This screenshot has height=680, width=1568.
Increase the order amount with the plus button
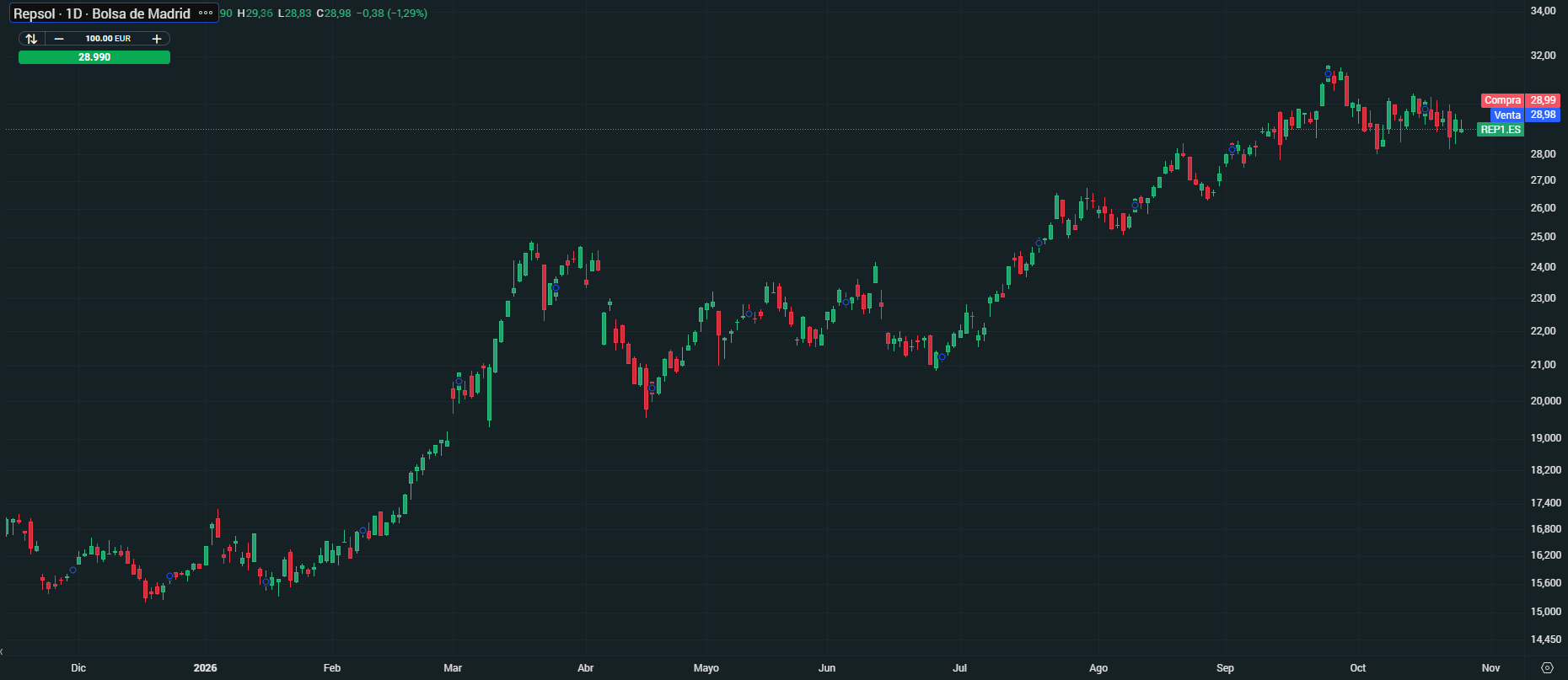click(x=157, y=39)
